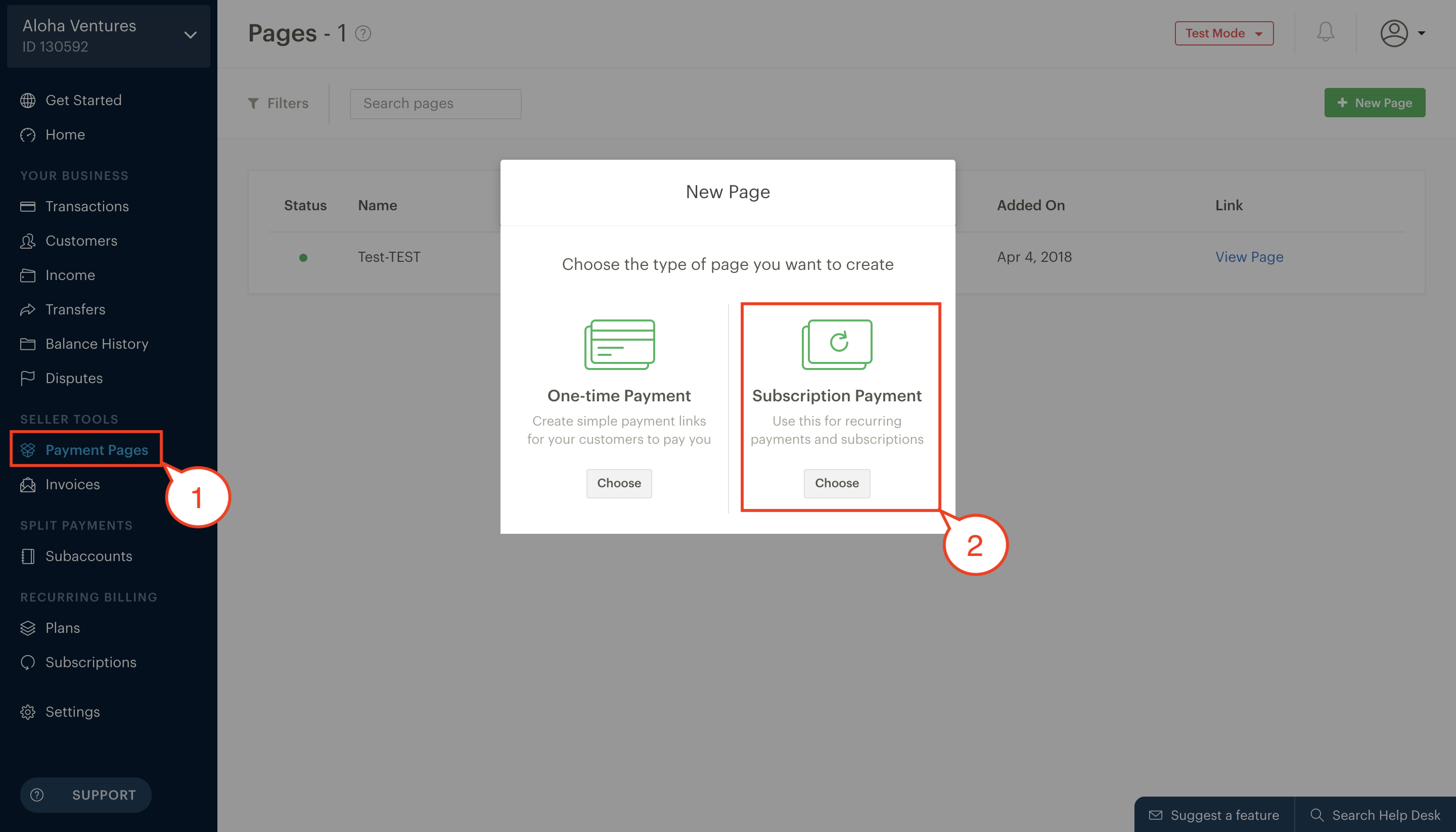Go to Home in the sidebar
This screenshot has height=832, width=1456.
coord(53,135)
